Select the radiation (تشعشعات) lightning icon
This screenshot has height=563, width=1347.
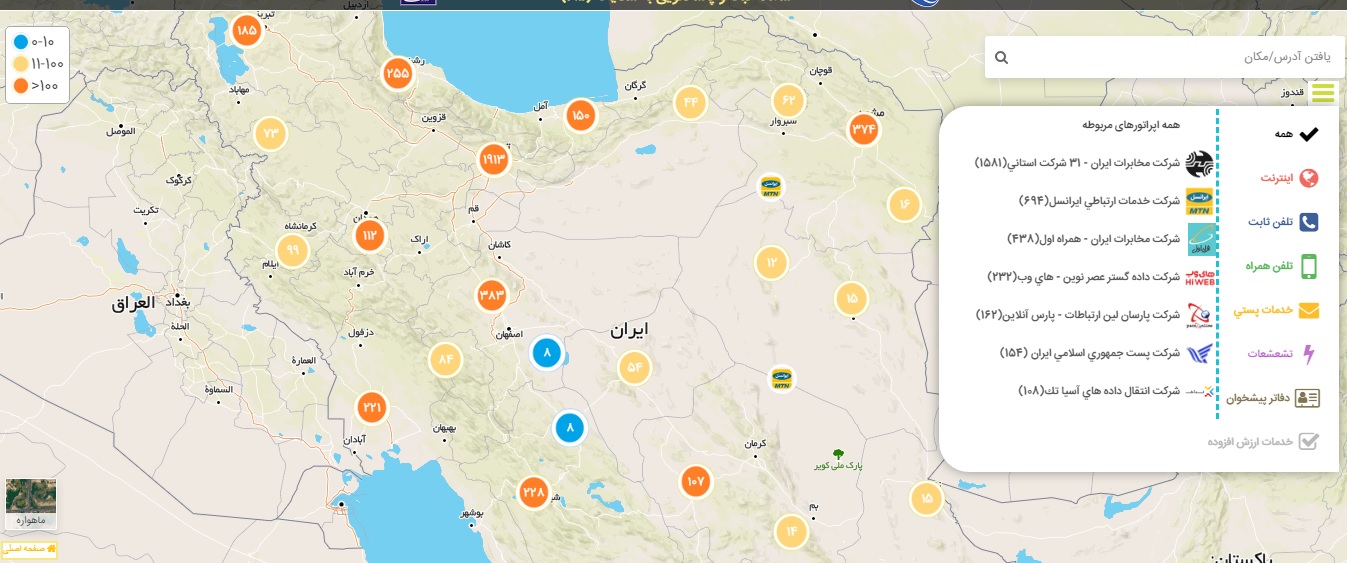point(1308,354)
